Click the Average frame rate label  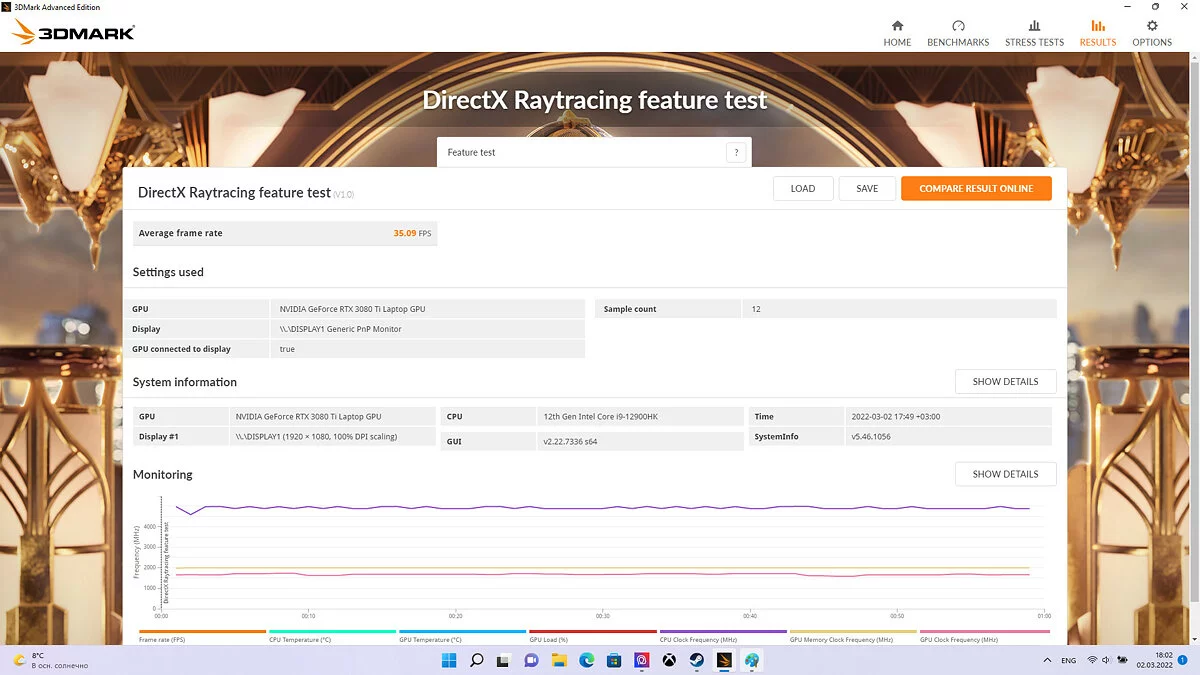[180, 233]
